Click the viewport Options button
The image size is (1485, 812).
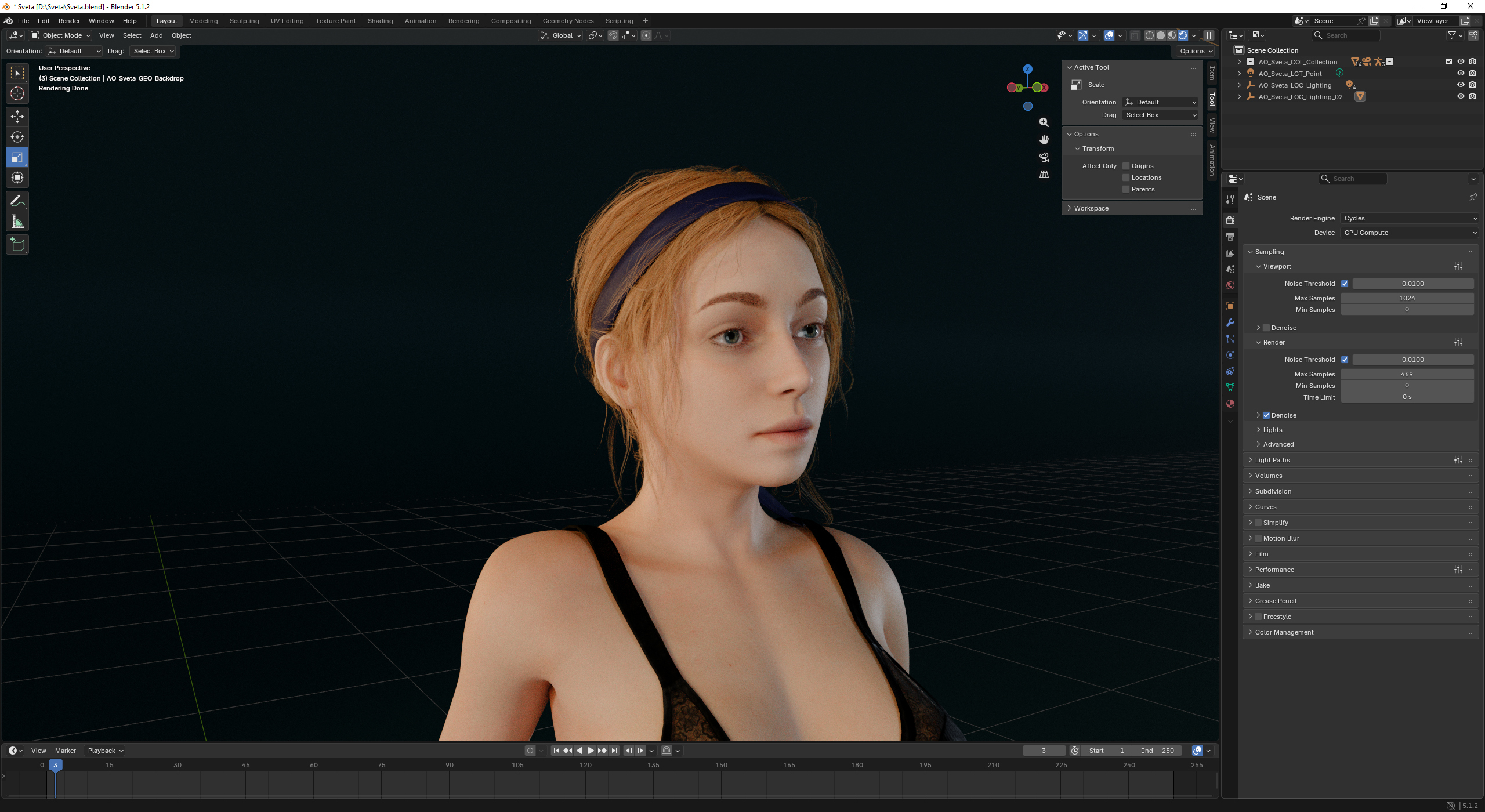tap(1197, 51)
